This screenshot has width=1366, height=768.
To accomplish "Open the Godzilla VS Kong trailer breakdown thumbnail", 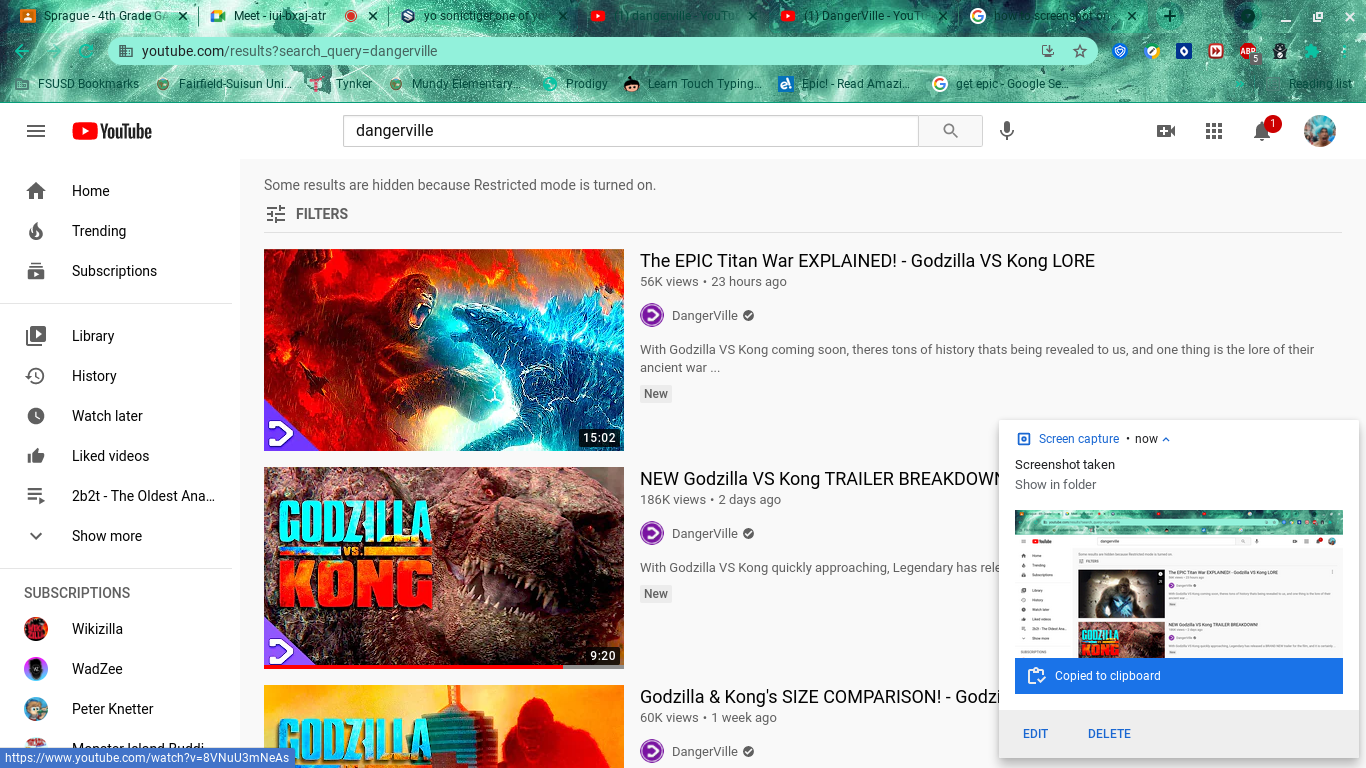I will 444,567.
